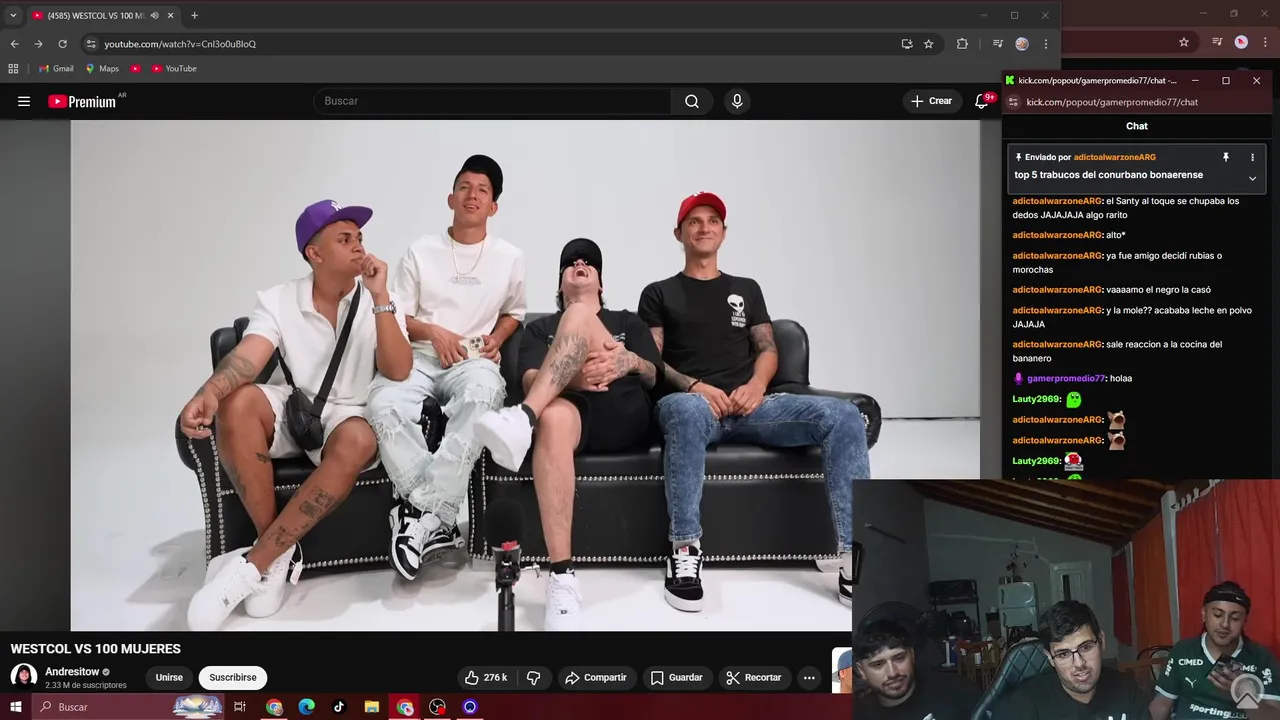1280x720 pixels.
Task: Focus the YouTube Buscar search field
Action: click(493, 101)
